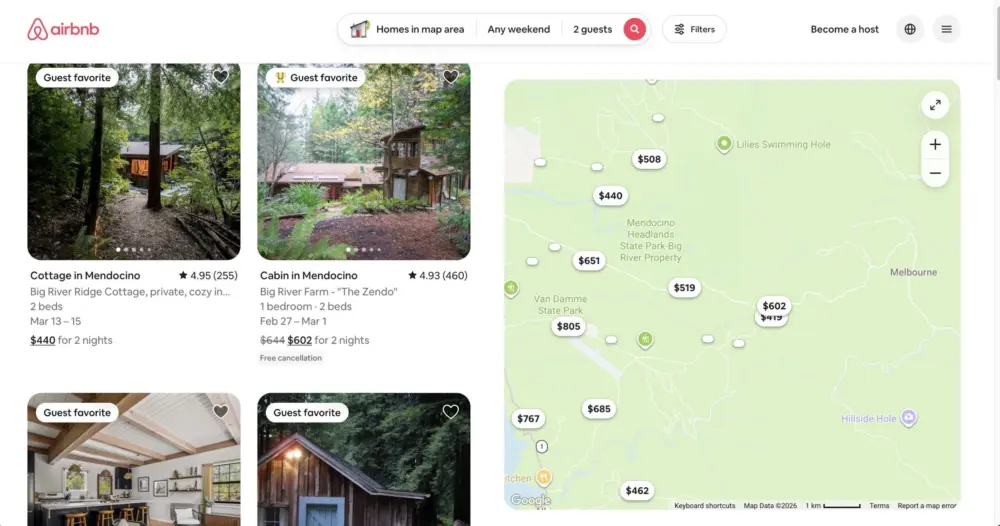Open Lilies Swimming Hole map pin
Image resolution: width=1000 pixels, height=526 pixels.
click(x=724, y=144)
